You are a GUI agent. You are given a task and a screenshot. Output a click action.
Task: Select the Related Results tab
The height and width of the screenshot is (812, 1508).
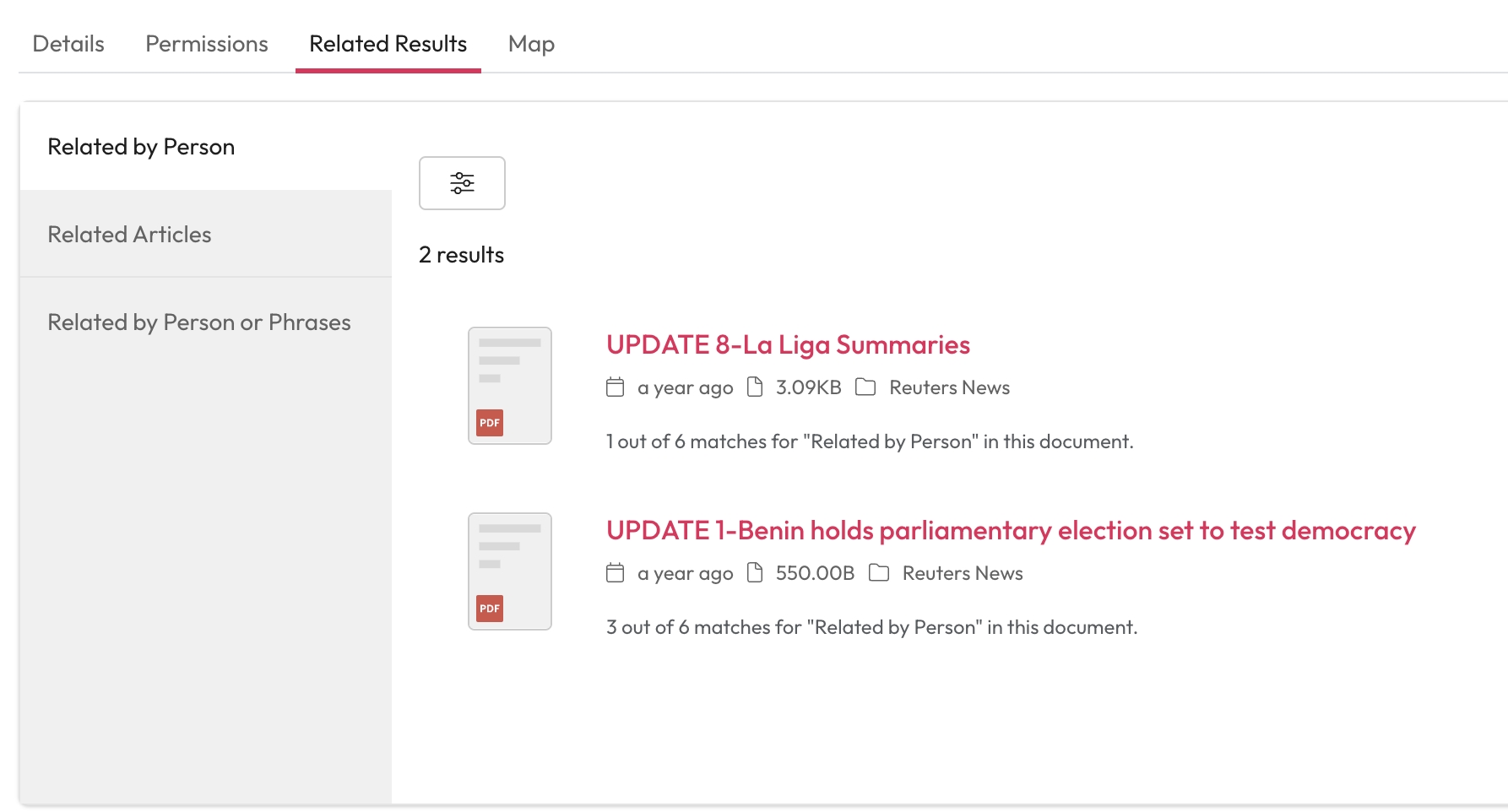(388, 44)
